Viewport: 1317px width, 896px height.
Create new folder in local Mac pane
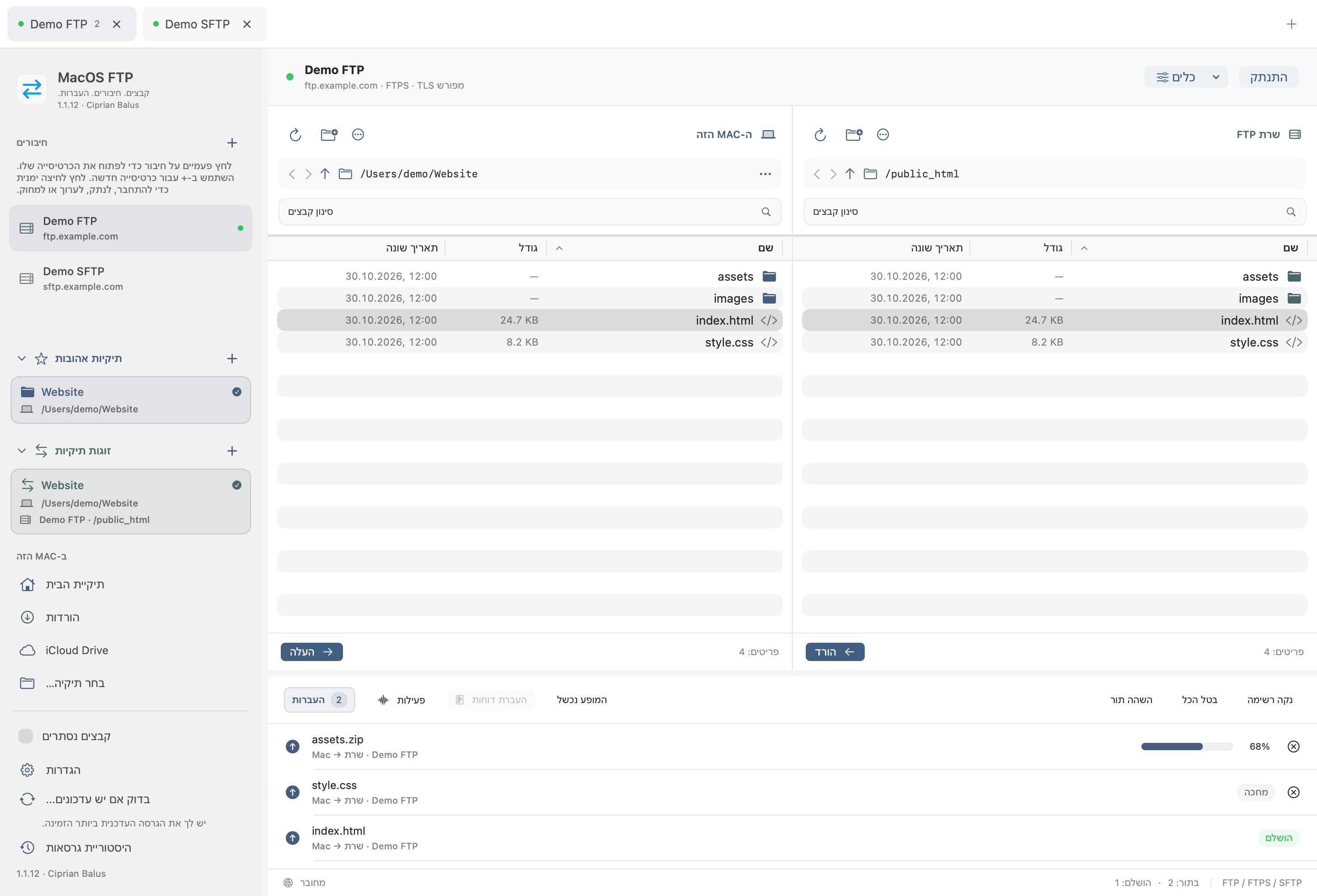329,134
